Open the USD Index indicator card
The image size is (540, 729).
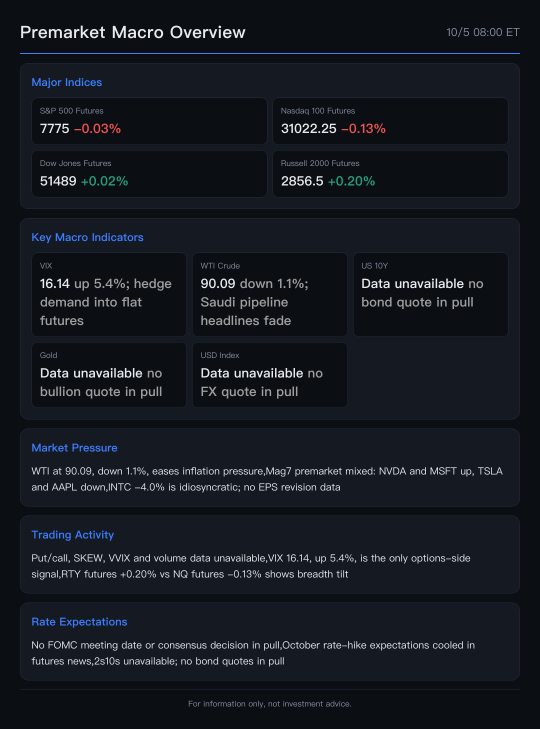270,375
